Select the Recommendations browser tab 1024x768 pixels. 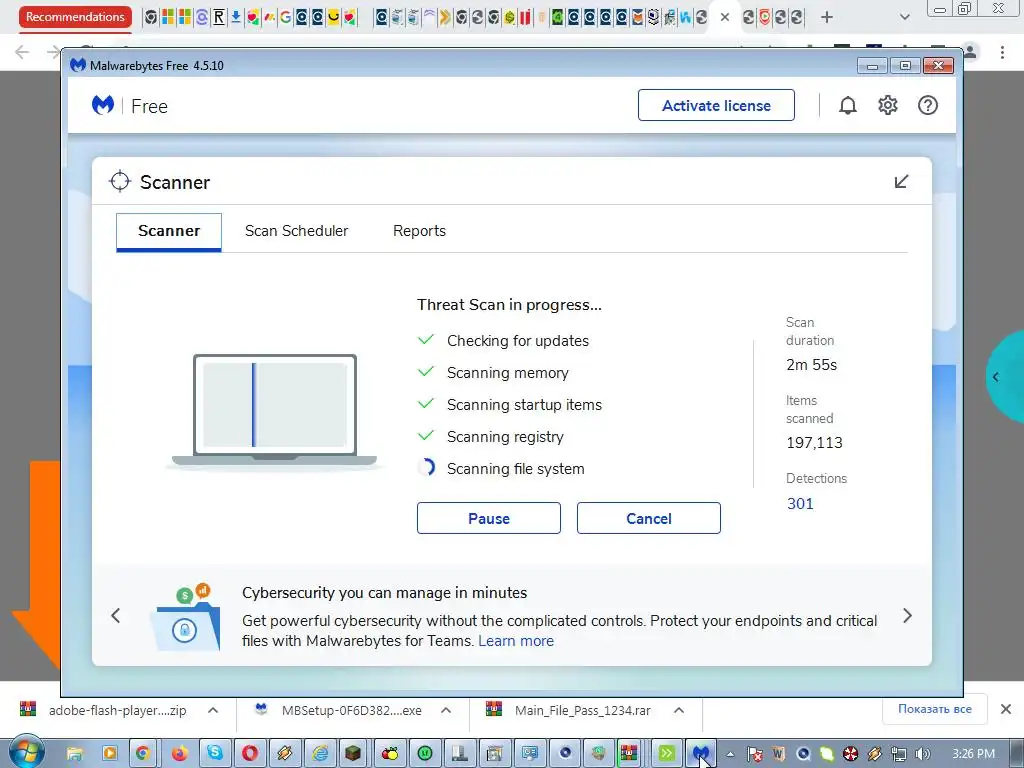pyautogui.click(x=75, y=17)
